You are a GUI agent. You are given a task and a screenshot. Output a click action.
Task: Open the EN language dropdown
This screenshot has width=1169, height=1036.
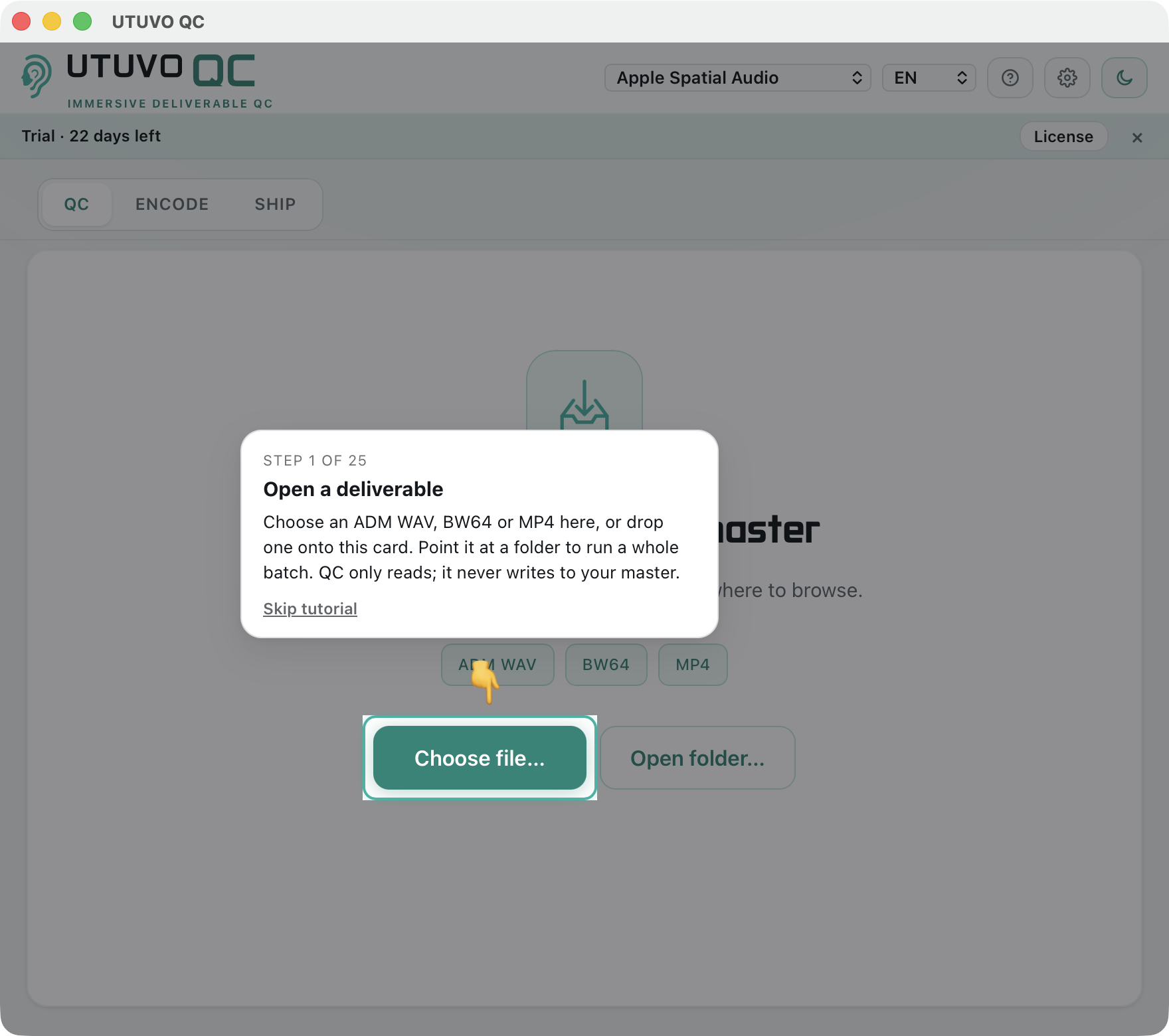coord(929,78)
